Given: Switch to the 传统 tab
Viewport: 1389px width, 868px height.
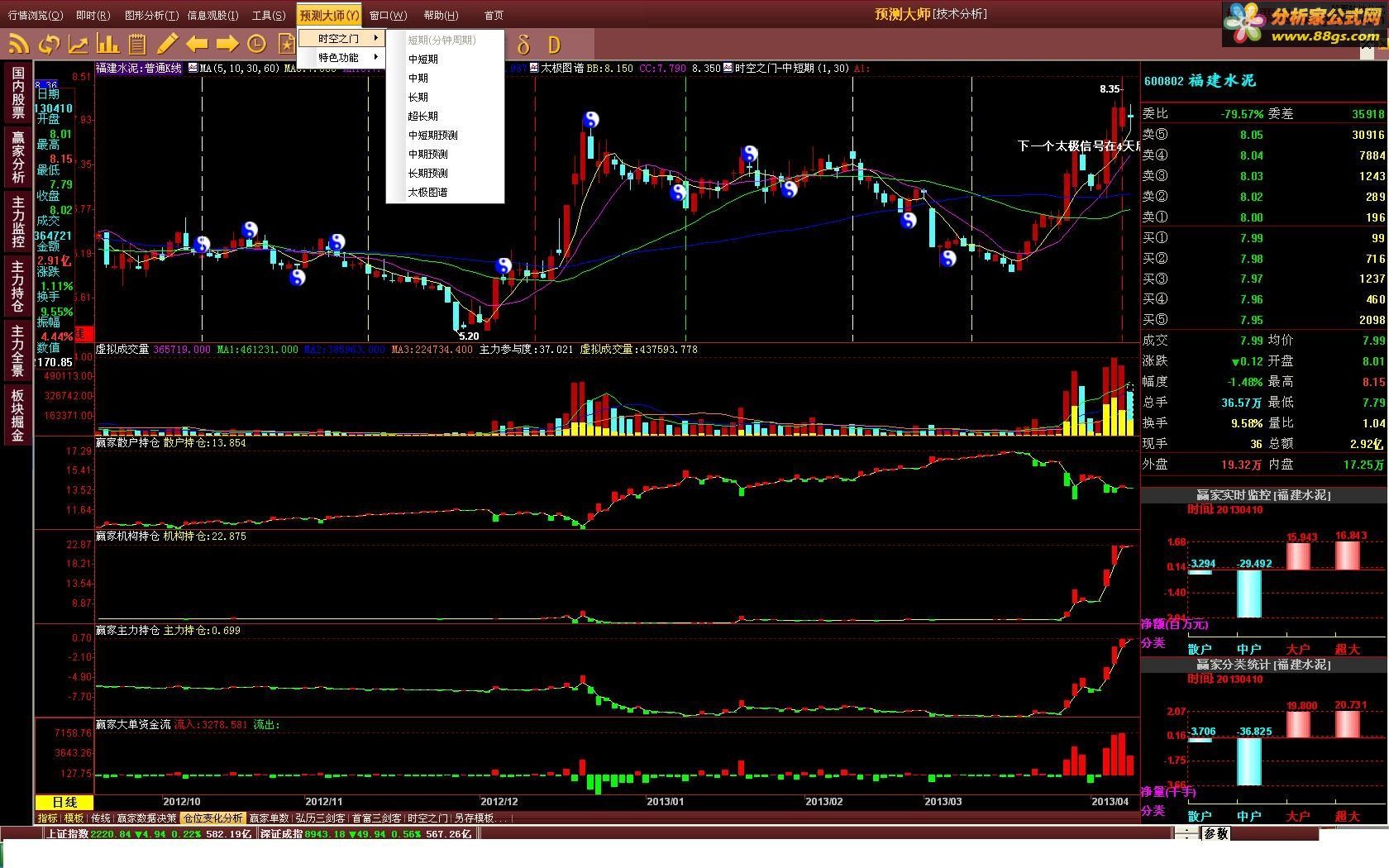Looking at the screenshot, I should 100,818.
